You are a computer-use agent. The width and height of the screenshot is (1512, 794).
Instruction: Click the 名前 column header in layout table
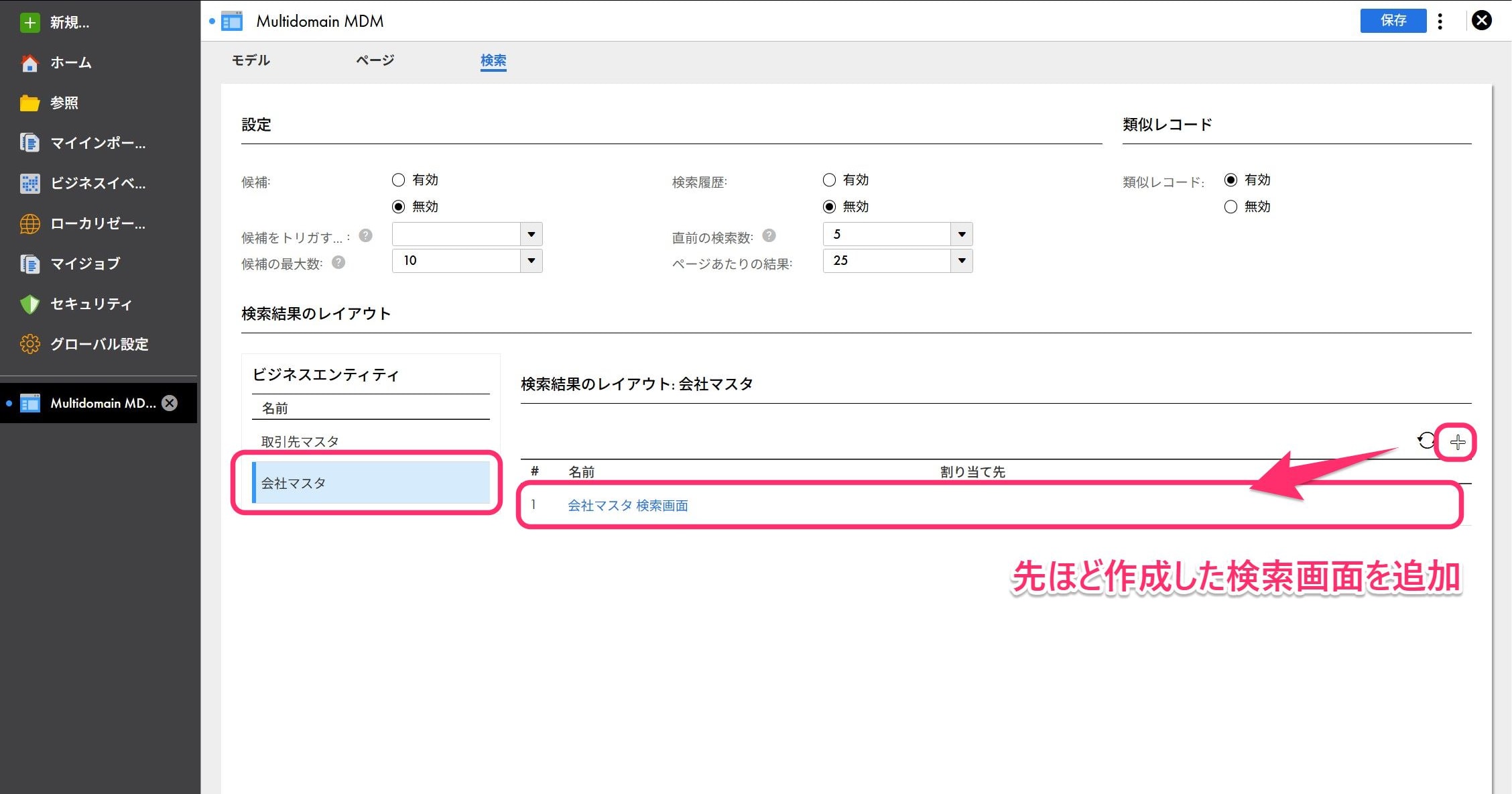[581, 472]
